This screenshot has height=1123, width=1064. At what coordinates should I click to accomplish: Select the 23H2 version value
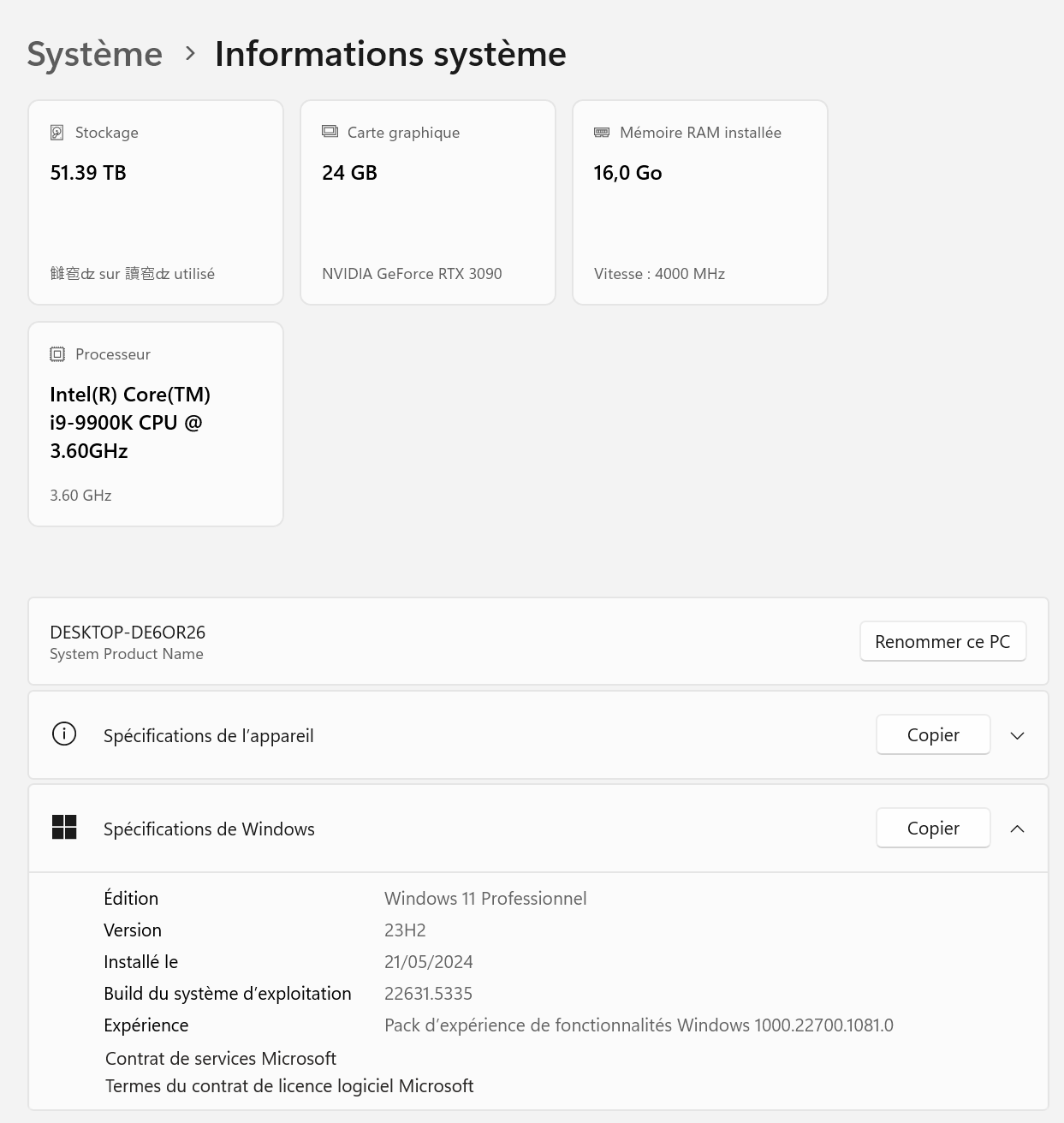click(405, 930)
